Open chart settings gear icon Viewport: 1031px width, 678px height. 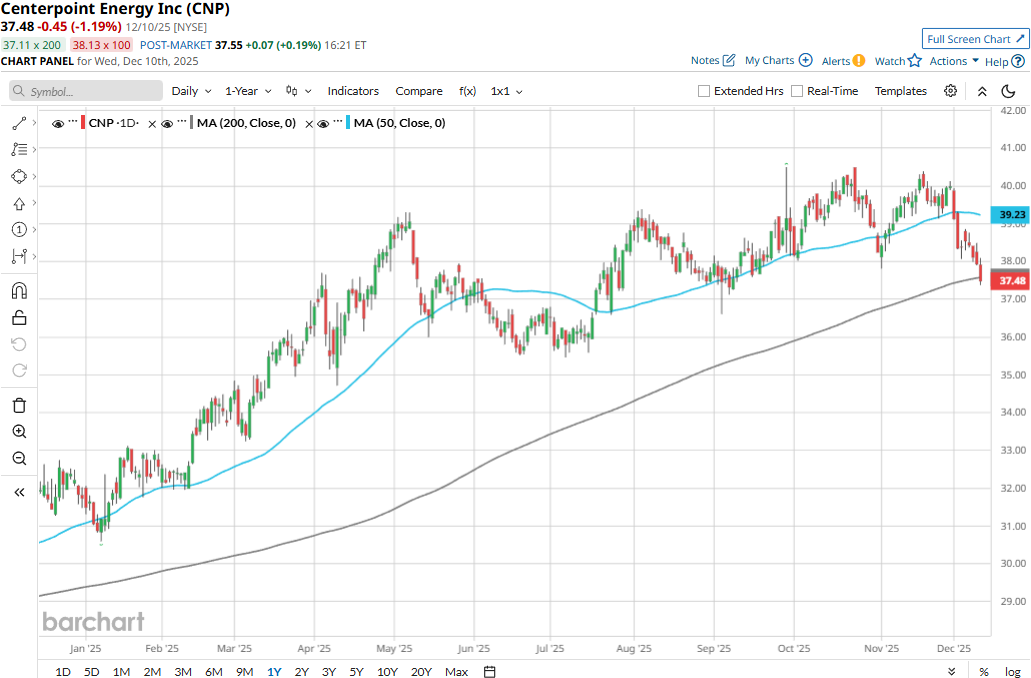pos(950,91)
